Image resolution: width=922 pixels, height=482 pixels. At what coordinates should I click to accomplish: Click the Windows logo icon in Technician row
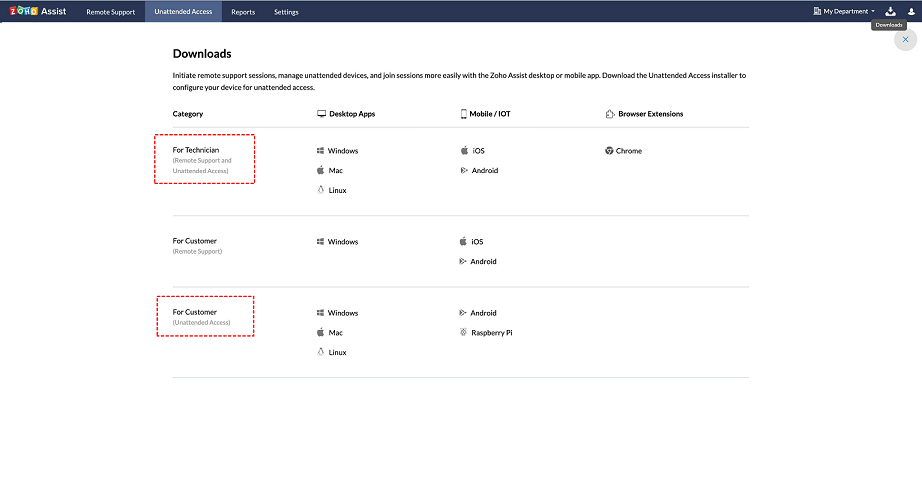(x=320, y=151)
